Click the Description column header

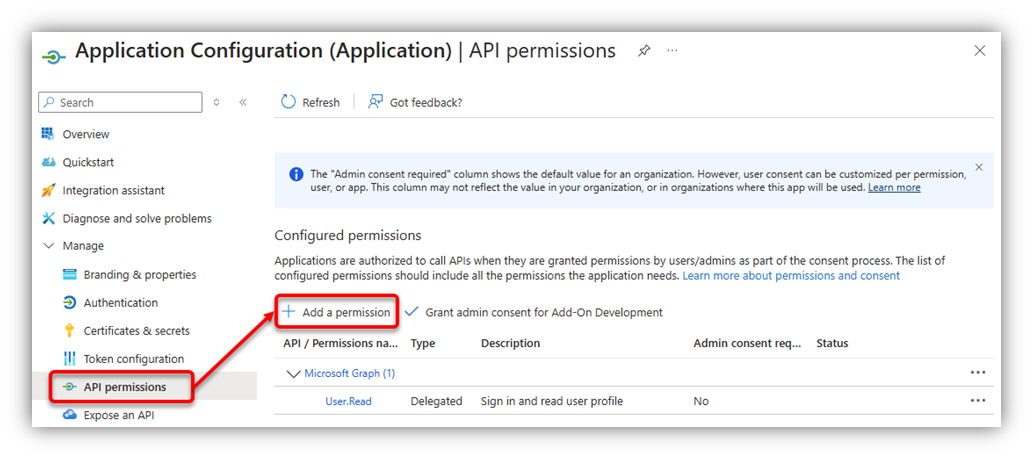click(511, 344)
